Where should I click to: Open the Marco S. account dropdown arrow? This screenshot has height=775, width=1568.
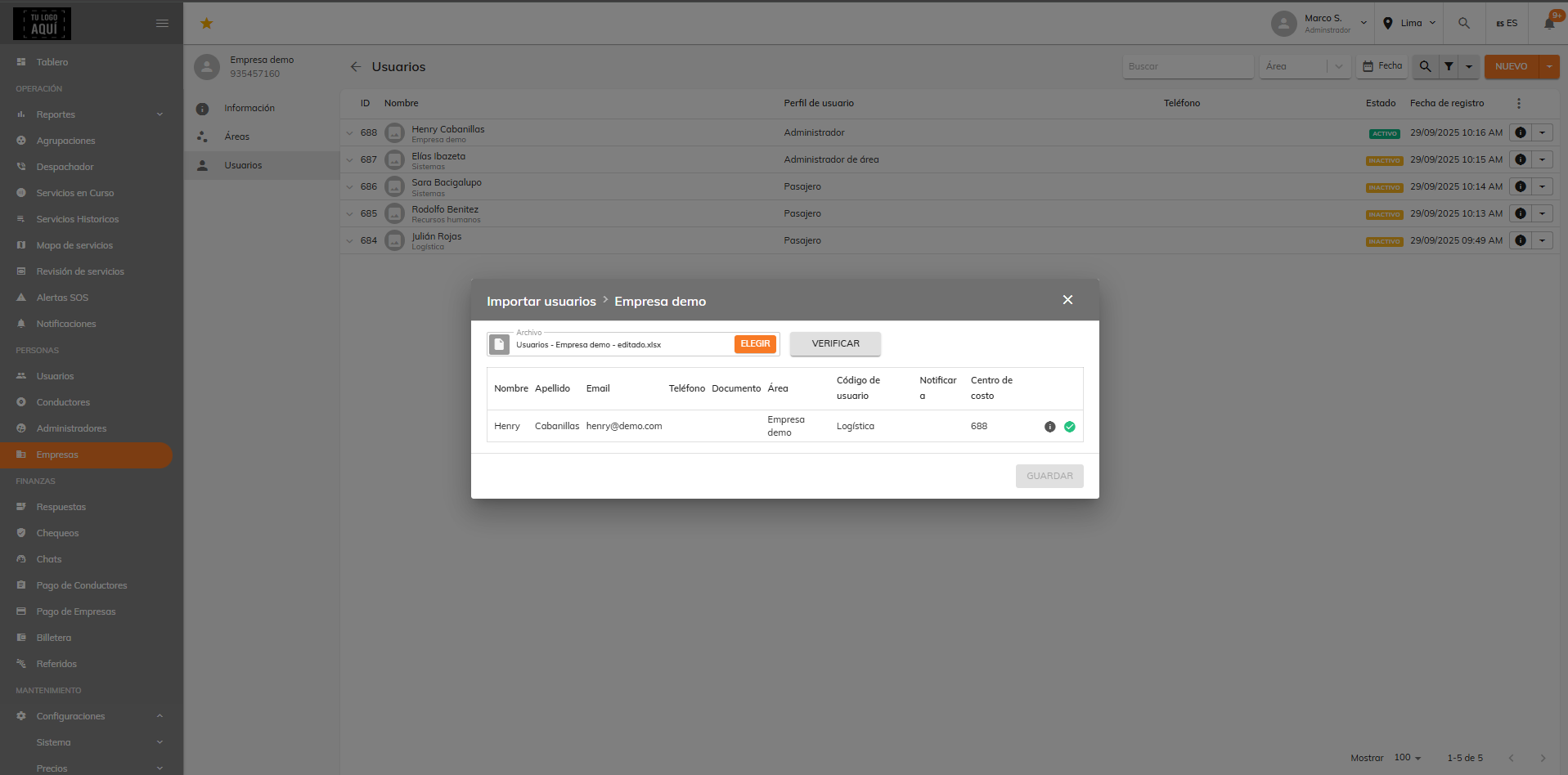tap(1364, 23)
